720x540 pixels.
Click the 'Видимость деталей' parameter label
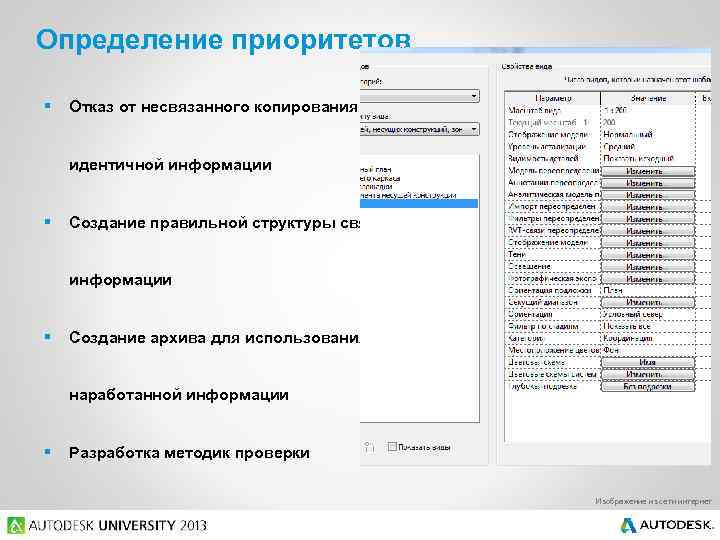[x=543, y=158]
